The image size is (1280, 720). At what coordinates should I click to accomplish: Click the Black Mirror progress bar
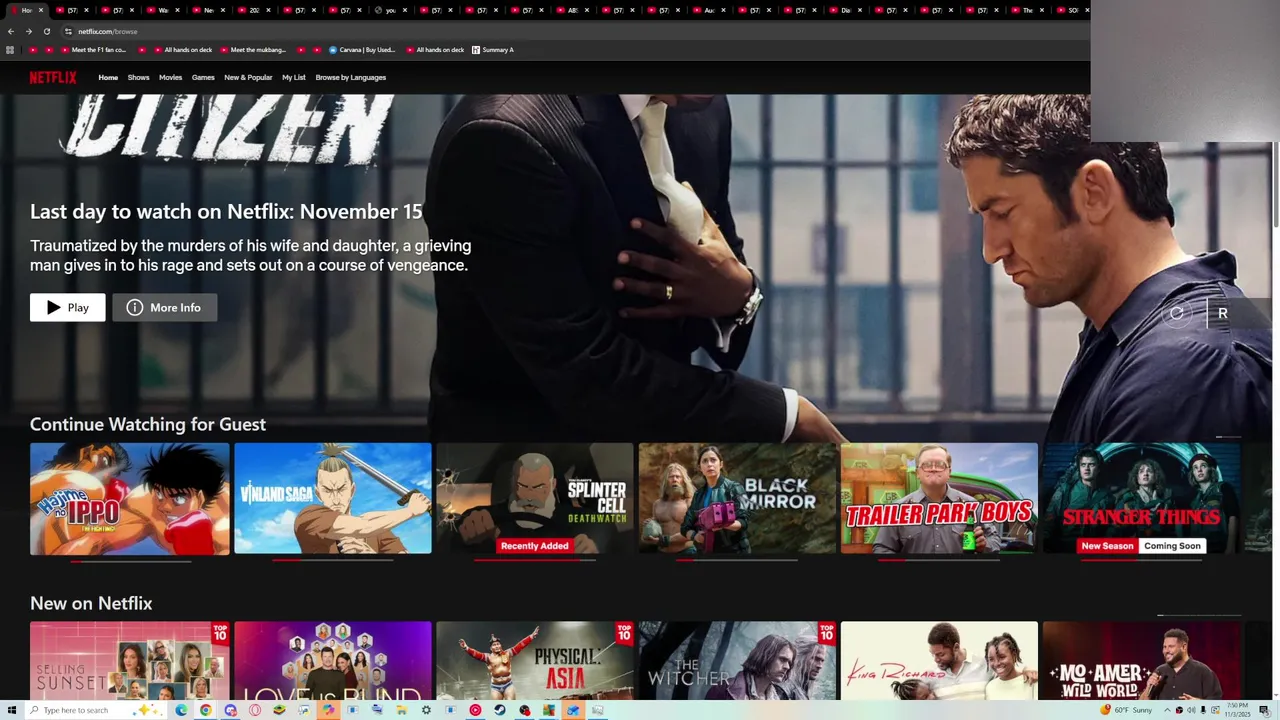(x=737, y=560)
